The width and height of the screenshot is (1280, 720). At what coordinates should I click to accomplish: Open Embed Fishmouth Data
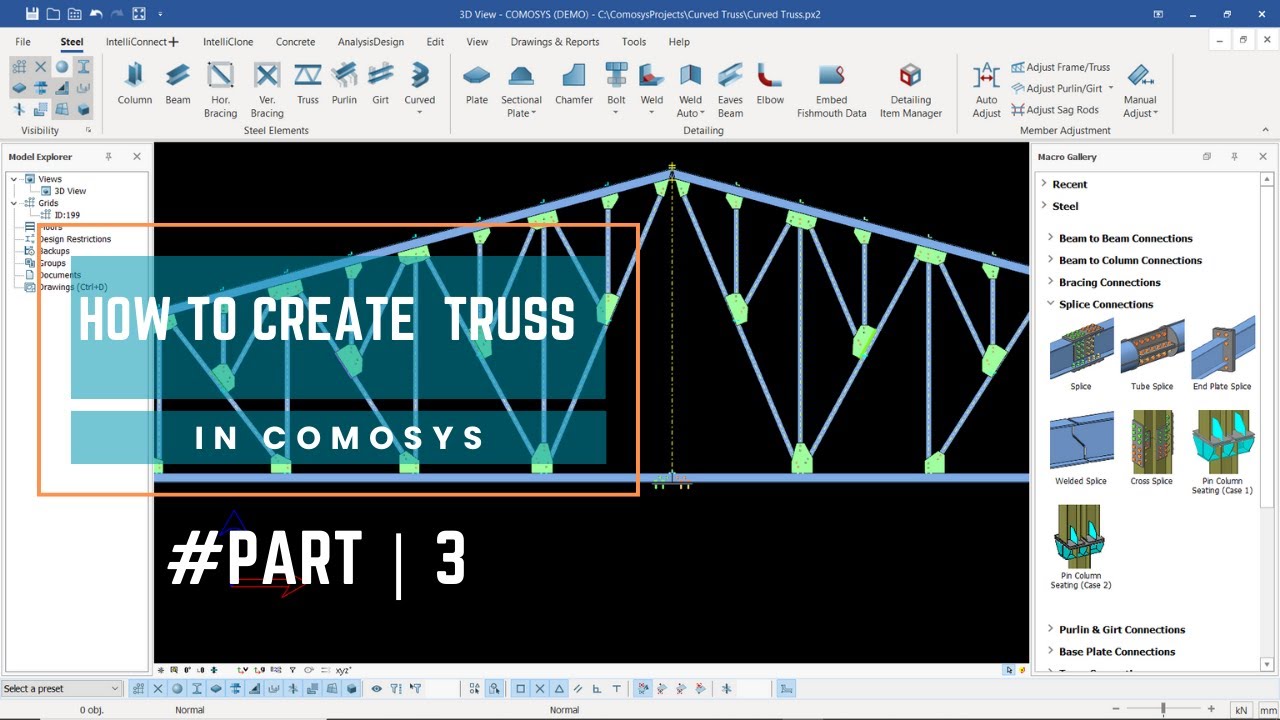[831, 89]
